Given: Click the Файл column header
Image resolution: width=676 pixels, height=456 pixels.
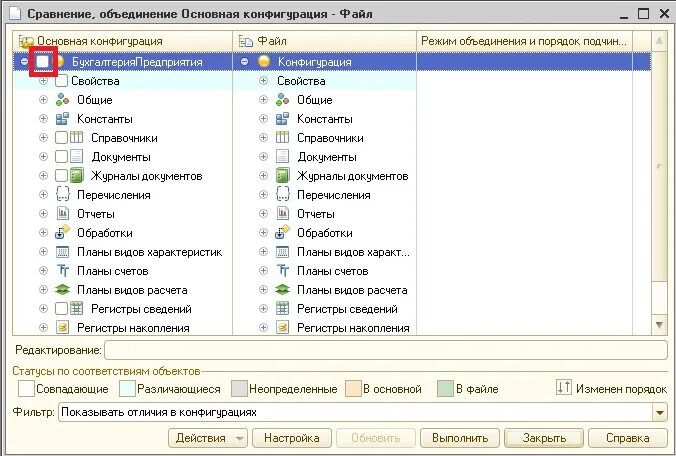Looking at the screenshot, I should click(325, 41).
